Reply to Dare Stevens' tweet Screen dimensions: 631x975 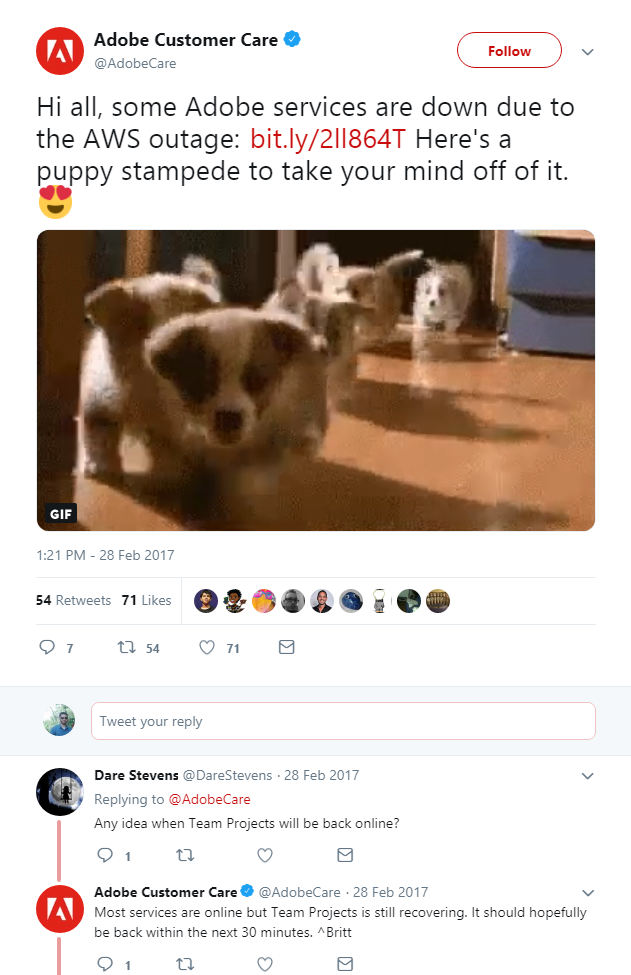tap(105, 855)
